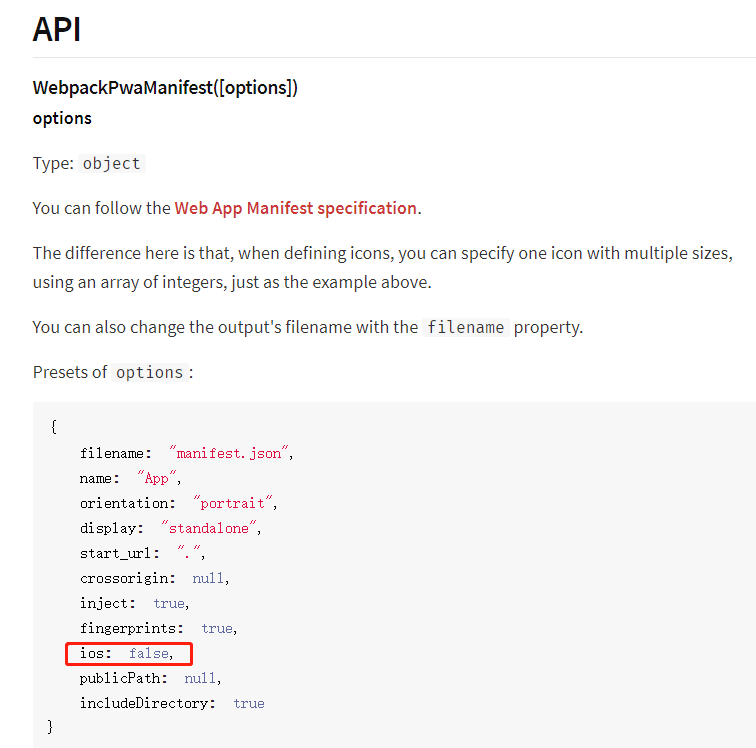Click the display value "standalone"
This screenshot has width=756, height=748.
pyautogui.click(x=208, y=528)
